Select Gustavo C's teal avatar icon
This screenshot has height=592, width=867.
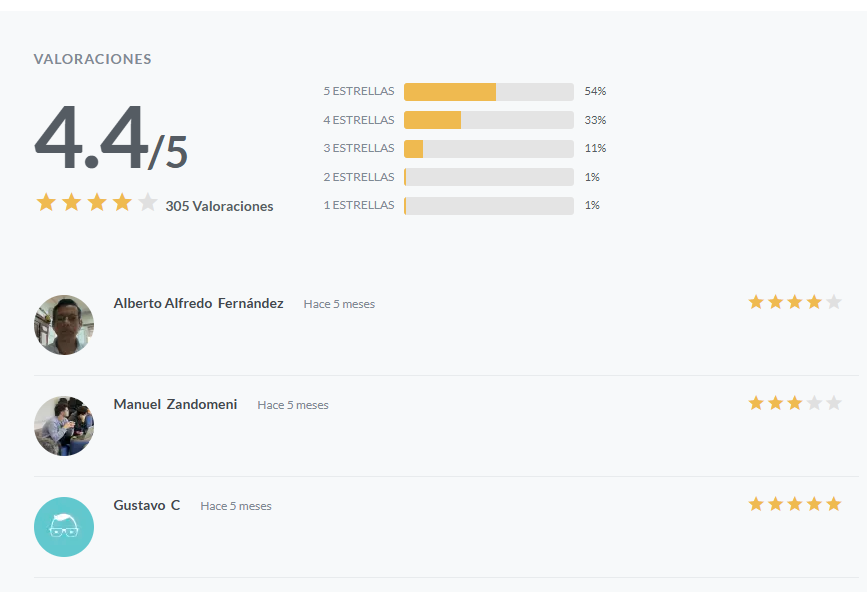pos(64,527)
